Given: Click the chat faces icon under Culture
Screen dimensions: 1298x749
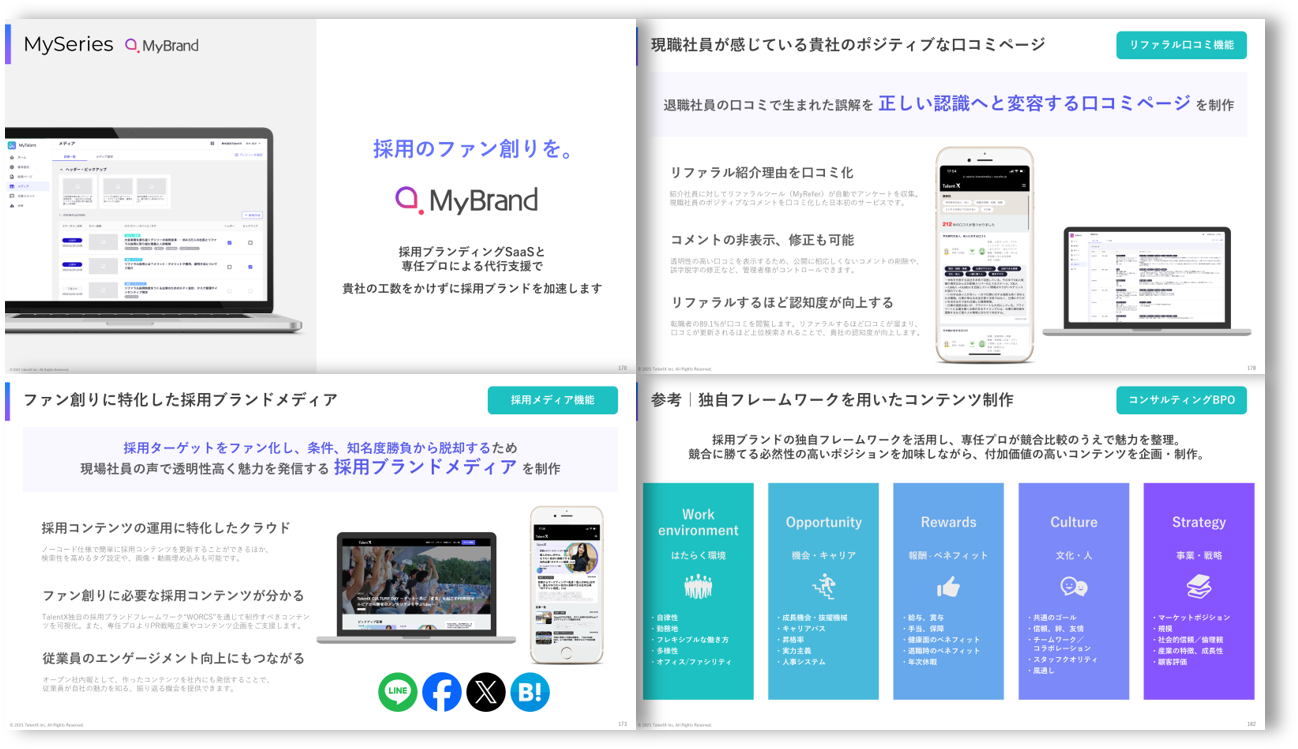Looking at the screenshot, I should [x=1073, y=587].
